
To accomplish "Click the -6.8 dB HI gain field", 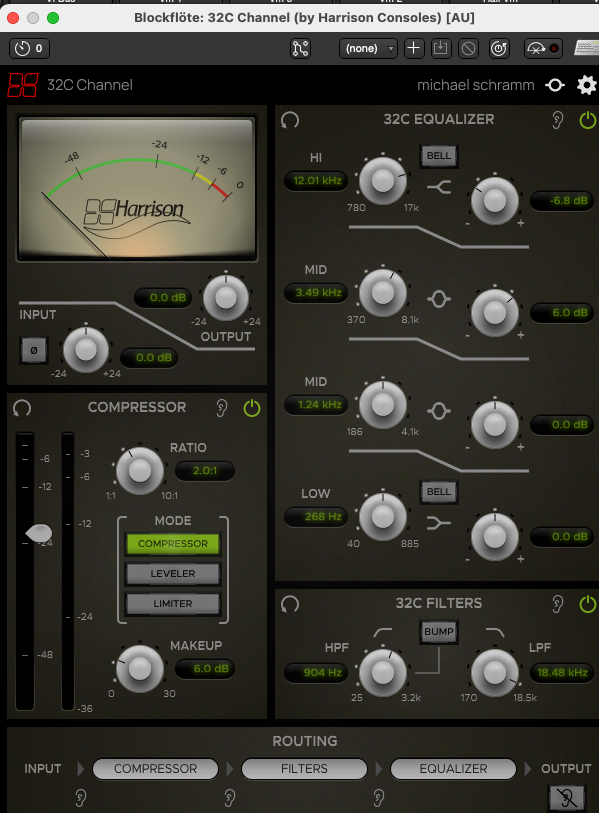I will (562, 200).
